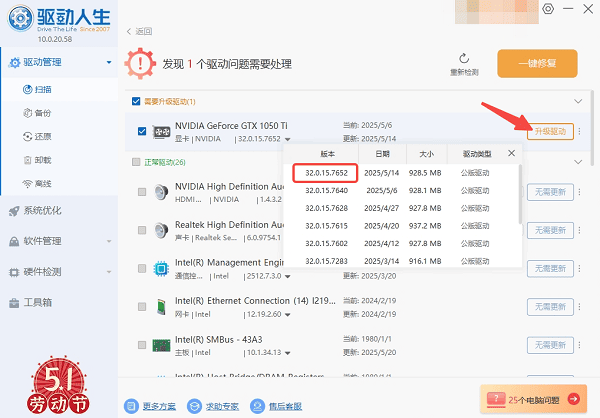Open more options for GTX 1050 Ti row
The image size is (600, 418).
(x=579, y=131)
